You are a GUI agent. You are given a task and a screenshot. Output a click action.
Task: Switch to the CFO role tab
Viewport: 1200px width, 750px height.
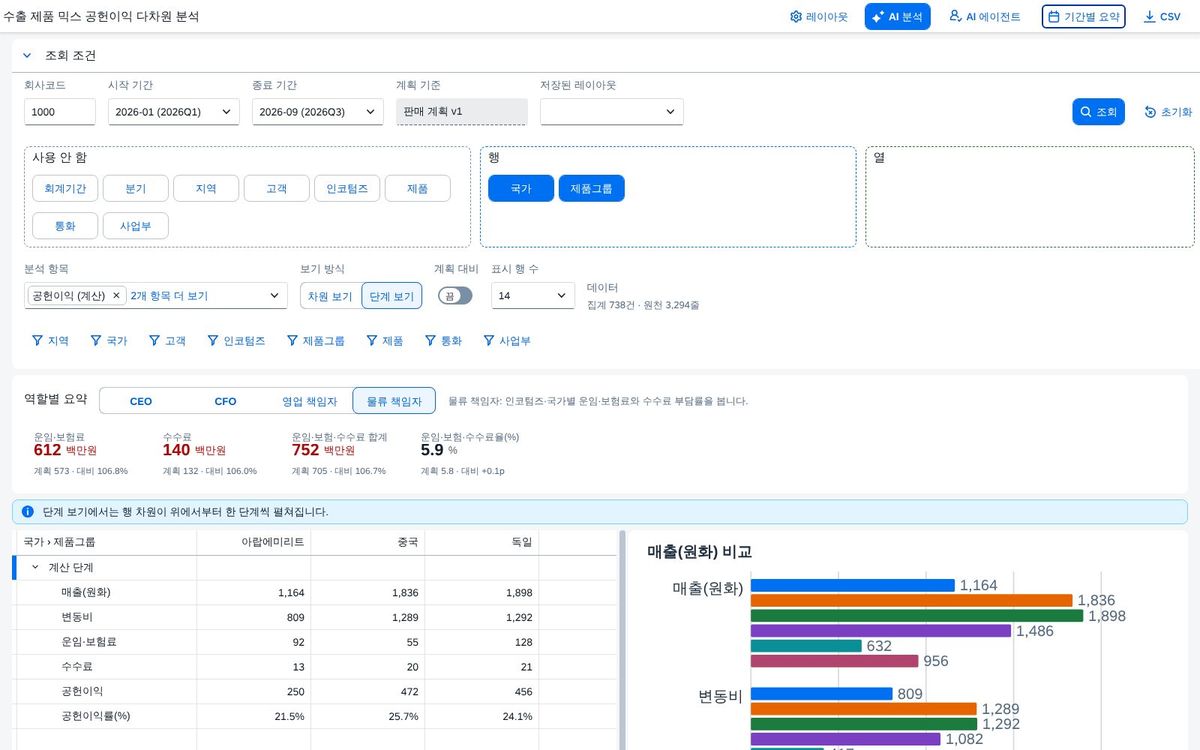226,401
